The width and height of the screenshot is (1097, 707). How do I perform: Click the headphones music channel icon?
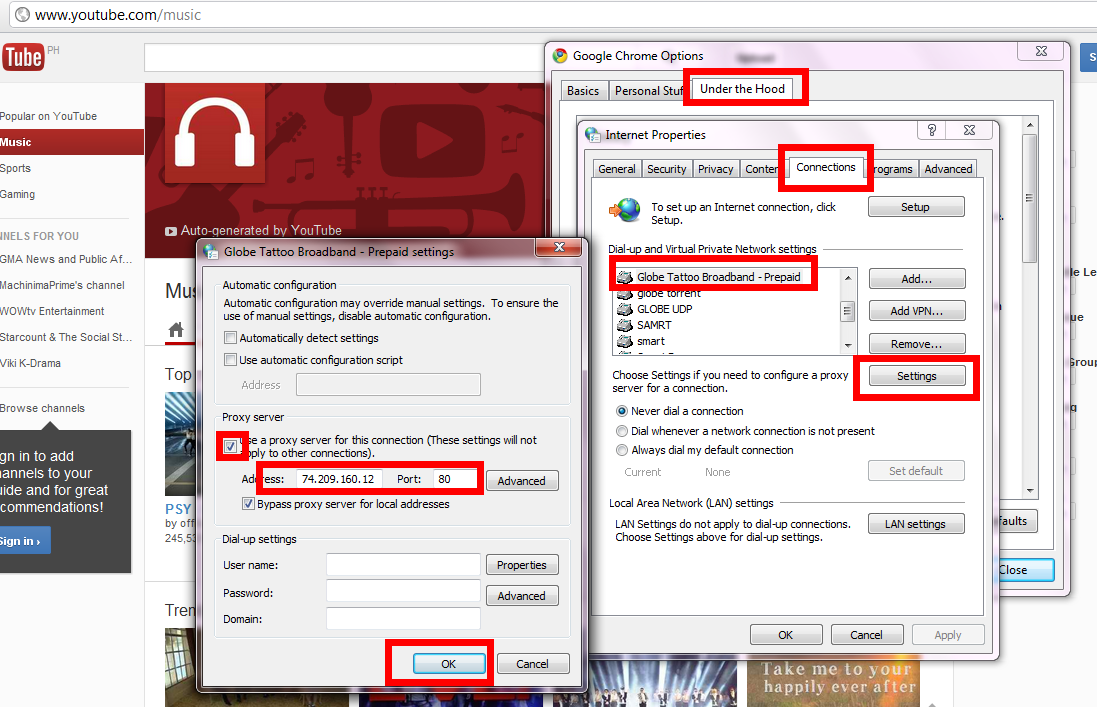coord(215,133)
